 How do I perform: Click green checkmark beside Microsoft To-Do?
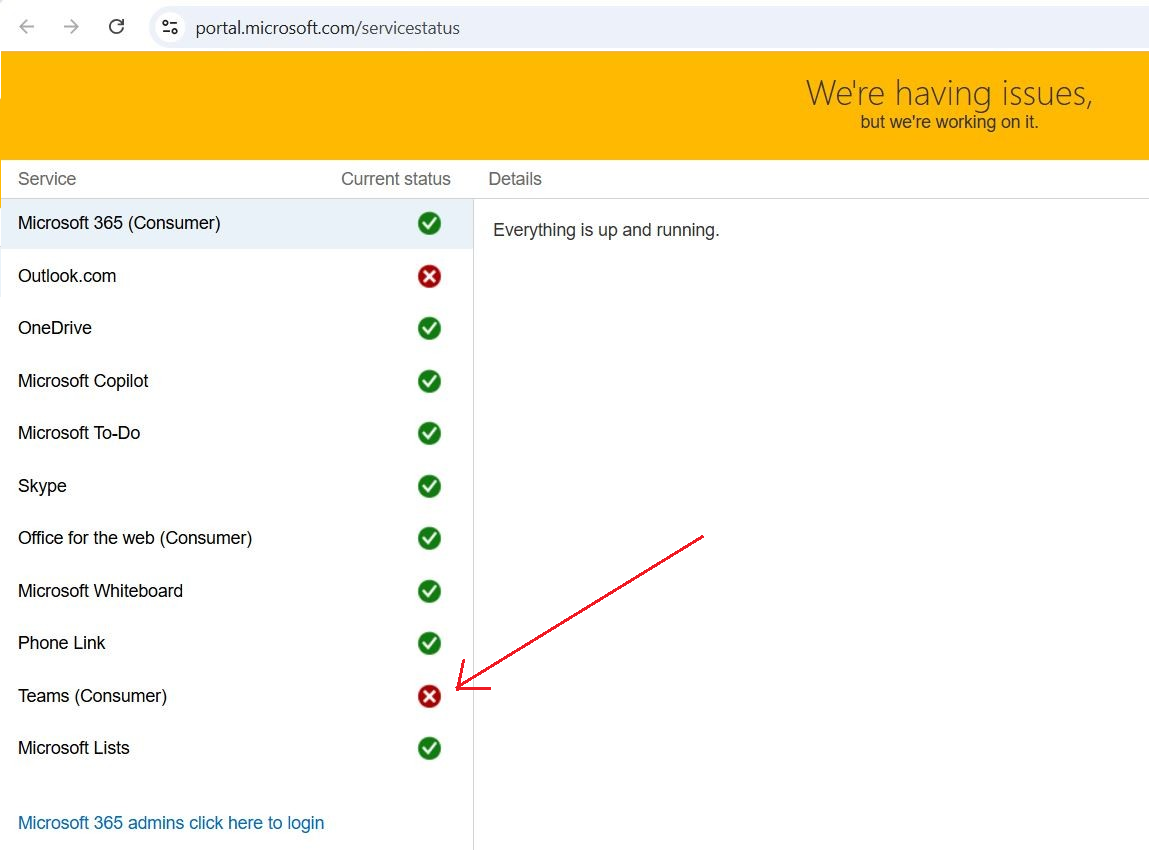click(429, 433)
